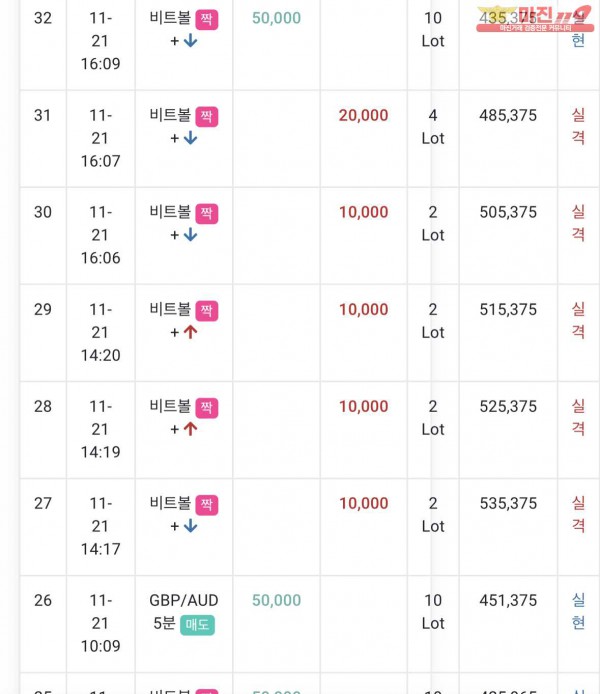Click the balance 535,375 in row 27

click(508, 503)
